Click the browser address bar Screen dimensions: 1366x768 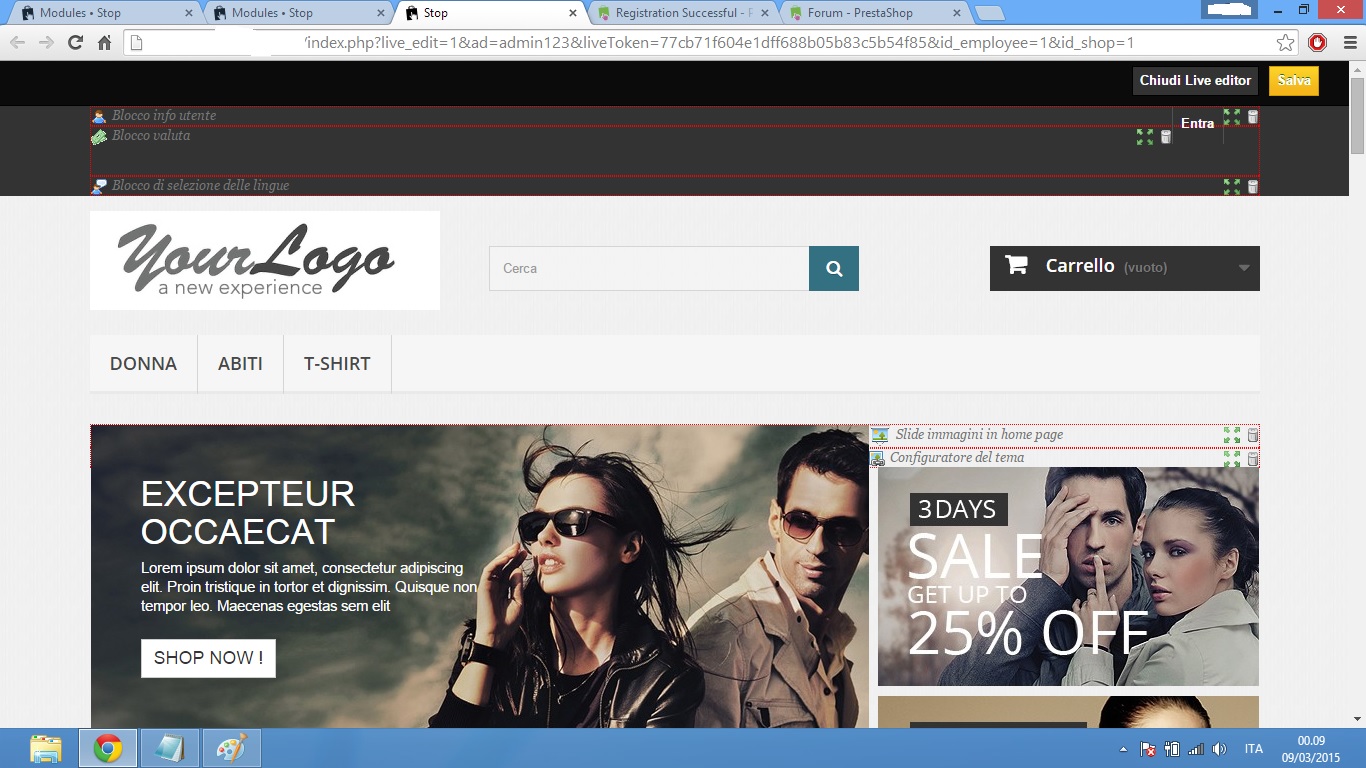(712, 43)
